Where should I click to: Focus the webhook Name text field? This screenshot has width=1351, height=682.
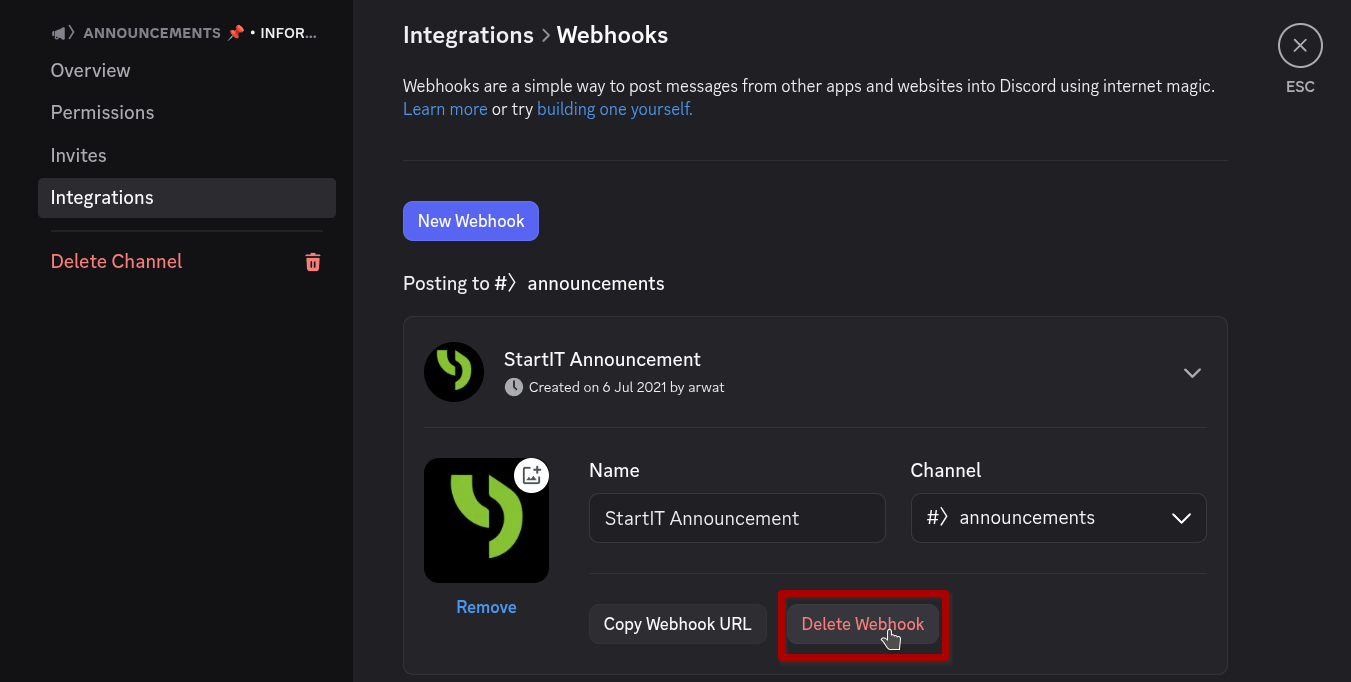[737, 518]
